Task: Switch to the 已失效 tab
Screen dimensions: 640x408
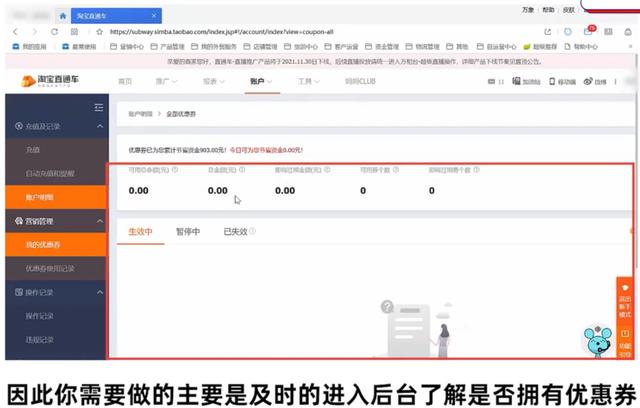Action: pos(234,232)
